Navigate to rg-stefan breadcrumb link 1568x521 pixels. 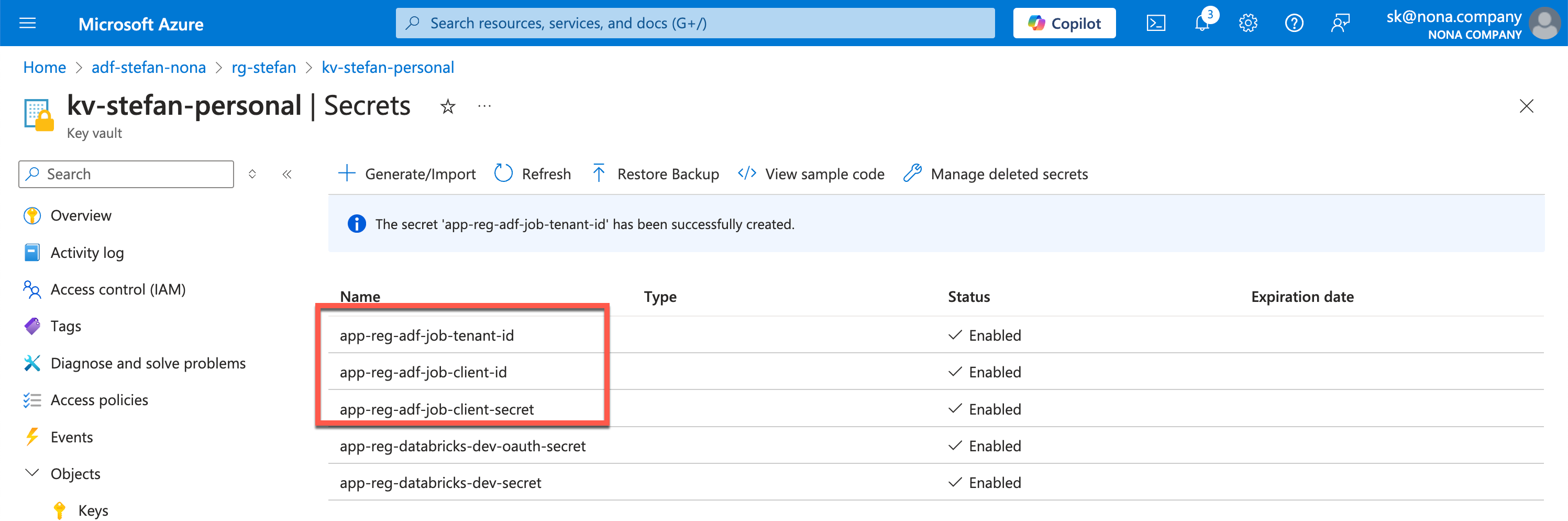click(263, 67)
